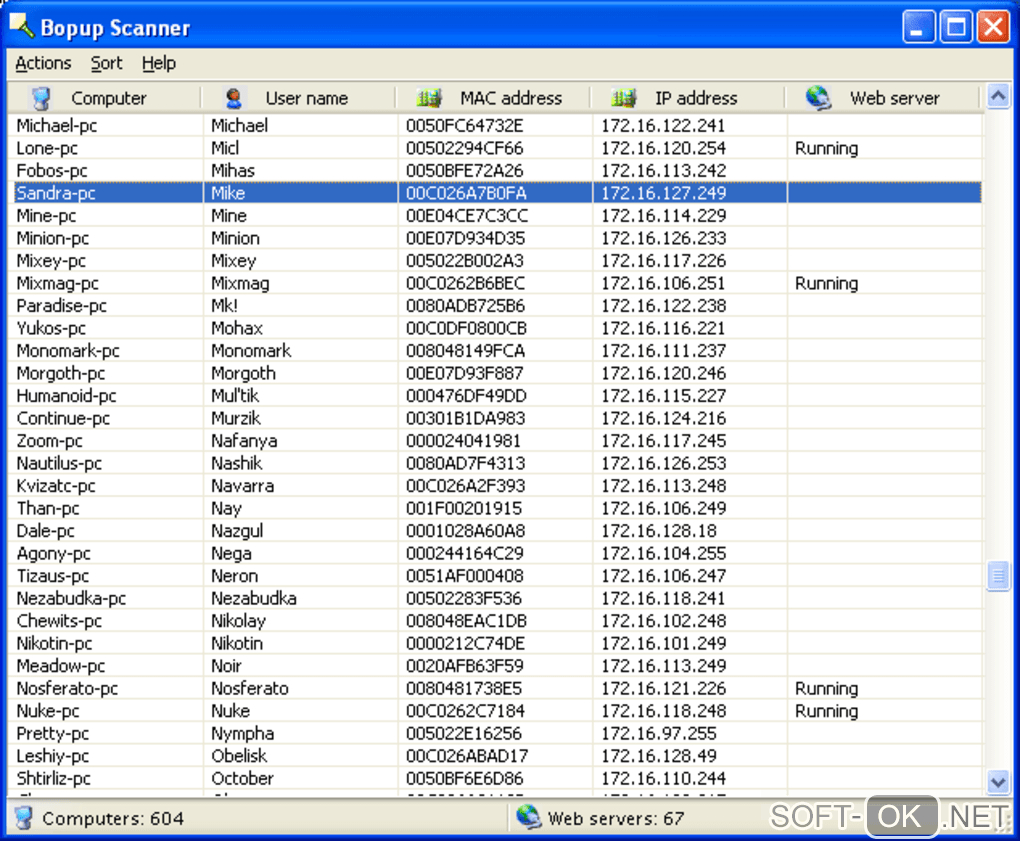
Task: Click MAC address 001F00201915
Action: [464, 509]
